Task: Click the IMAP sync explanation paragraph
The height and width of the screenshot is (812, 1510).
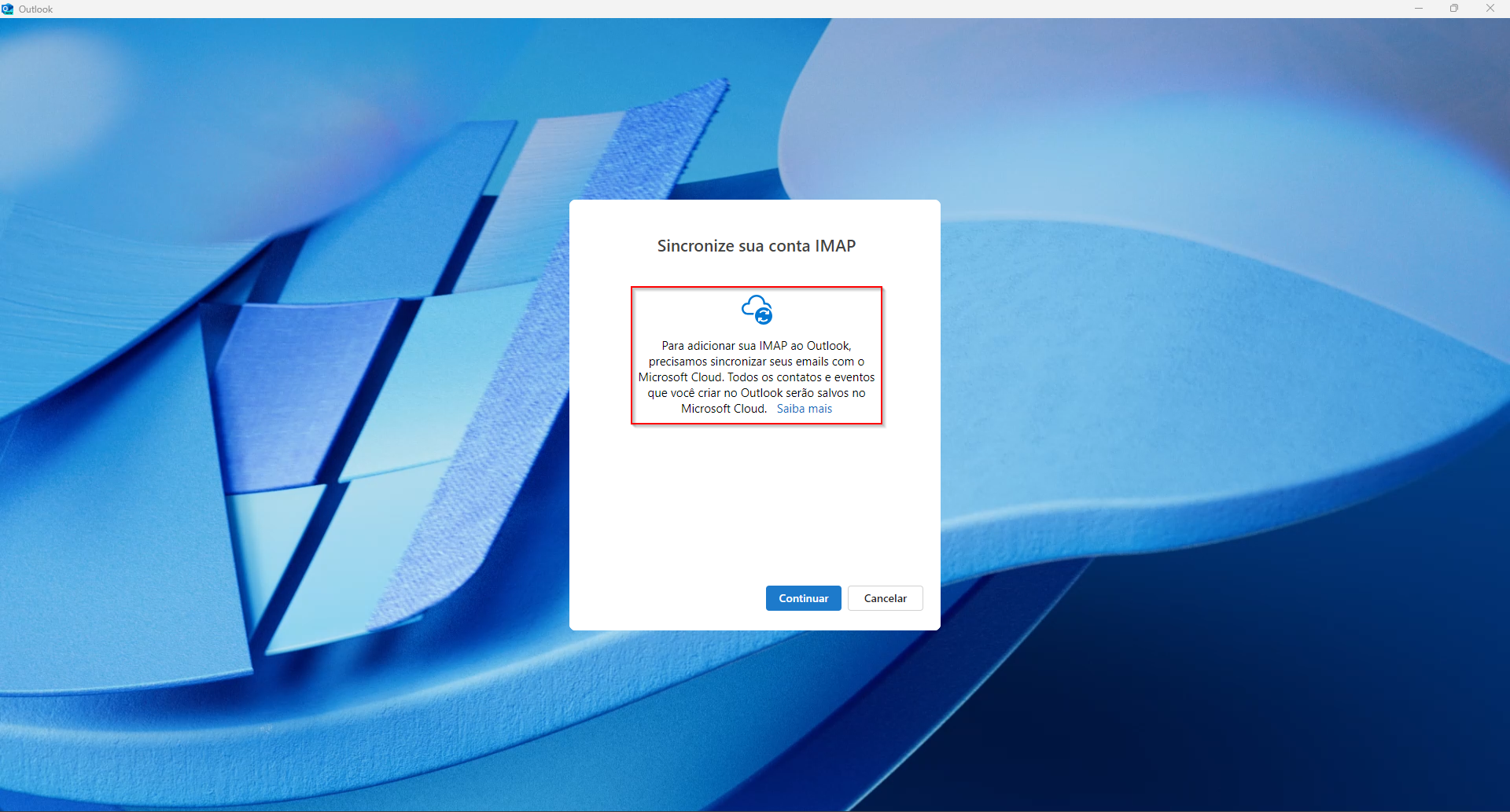Action: [756, 377]
